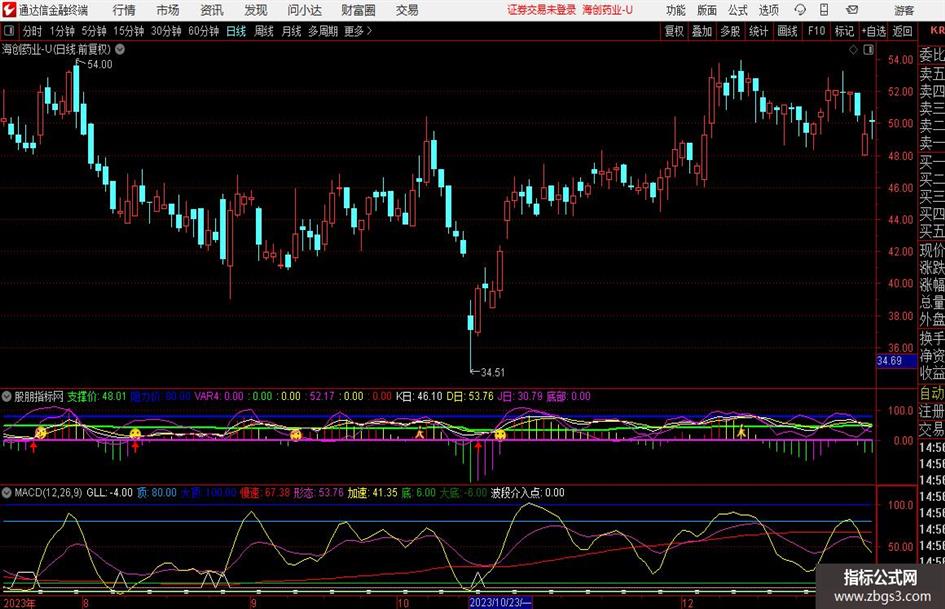Open the 资讯 menu
This screenshot has height=609, width=945.
(212, 10)
